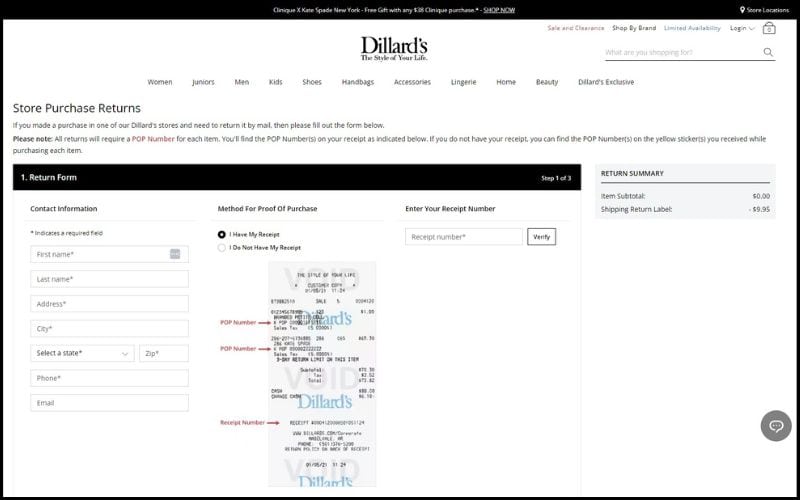Expand the Login dropdown
Image resolution: width=800 pixels, height=500 pixels.
point(742,28)
